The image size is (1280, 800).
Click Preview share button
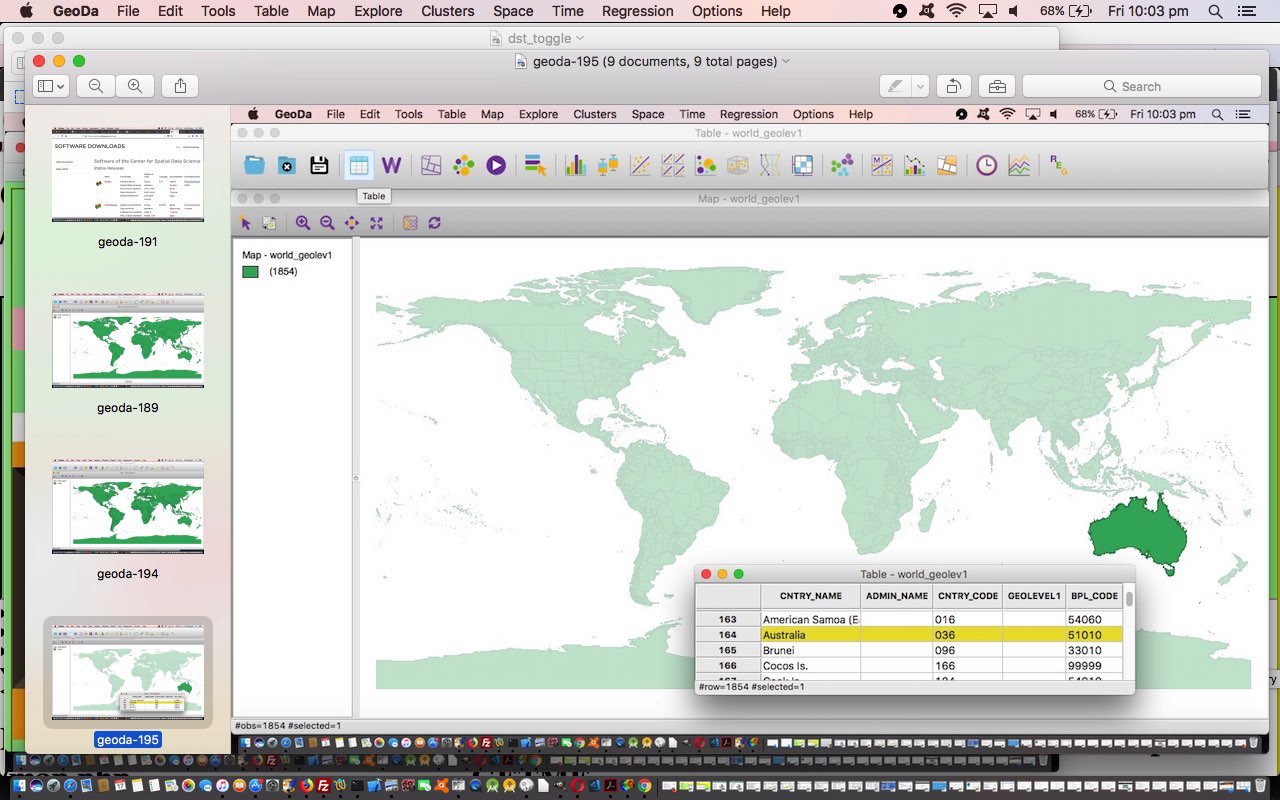180,86
